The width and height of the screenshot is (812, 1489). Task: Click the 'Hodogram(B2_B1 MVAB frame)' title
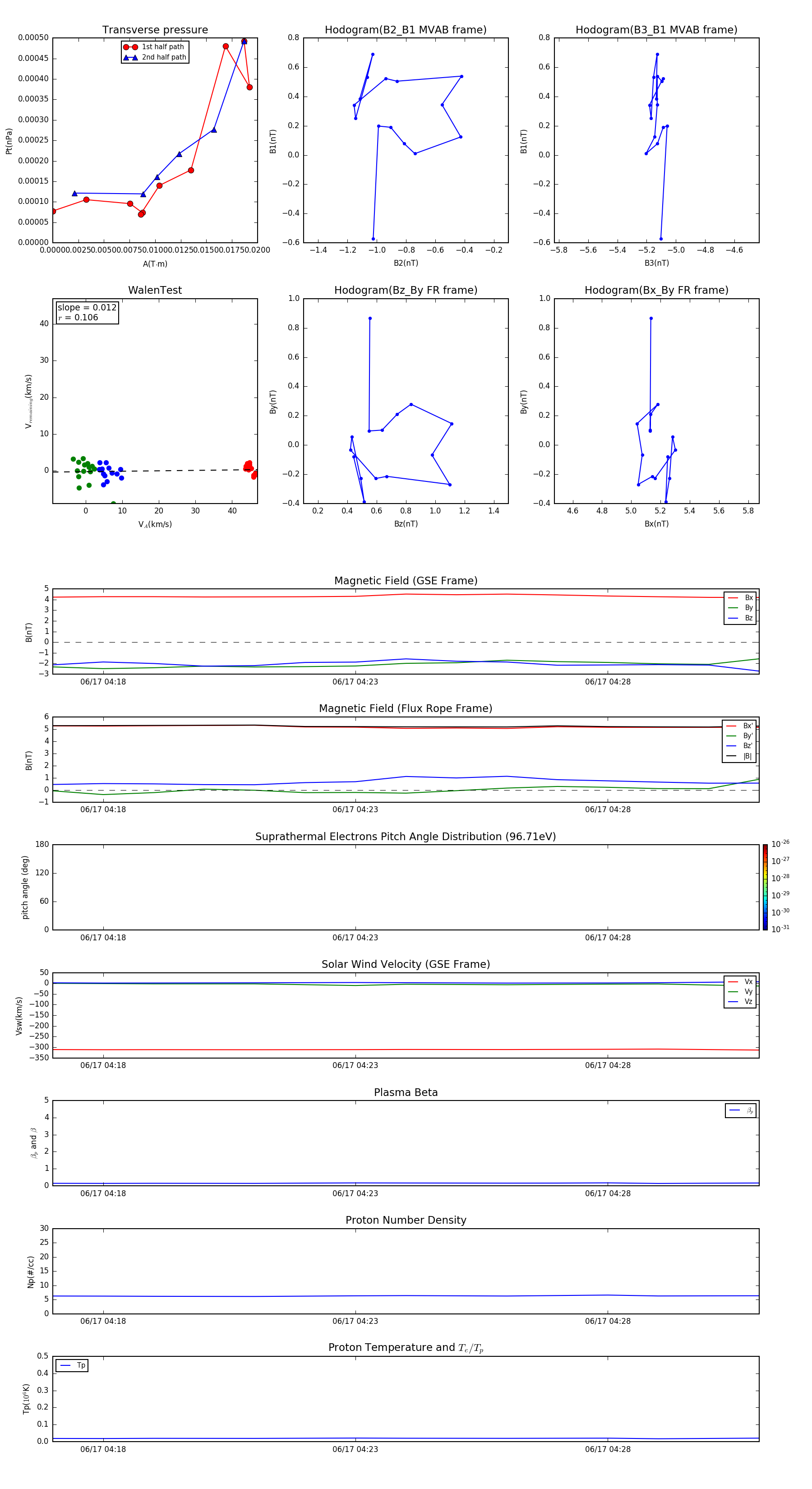(406, 30)
